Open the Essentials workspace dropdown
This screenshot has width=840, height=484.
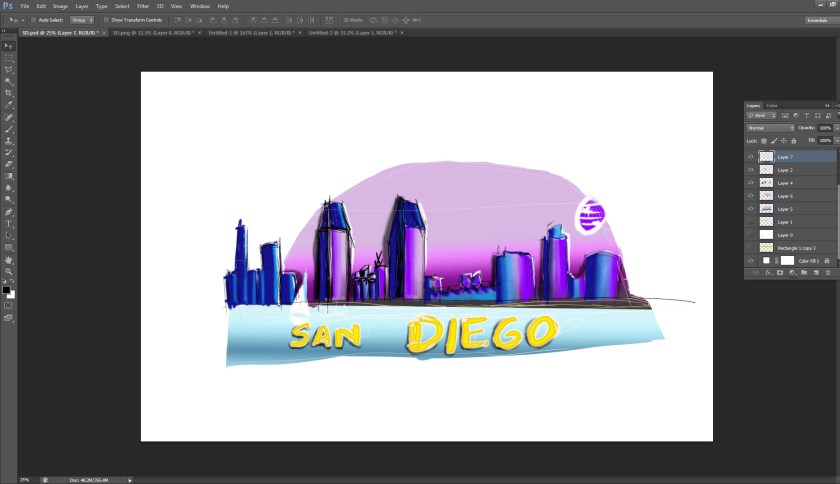[x=817, y=19]
